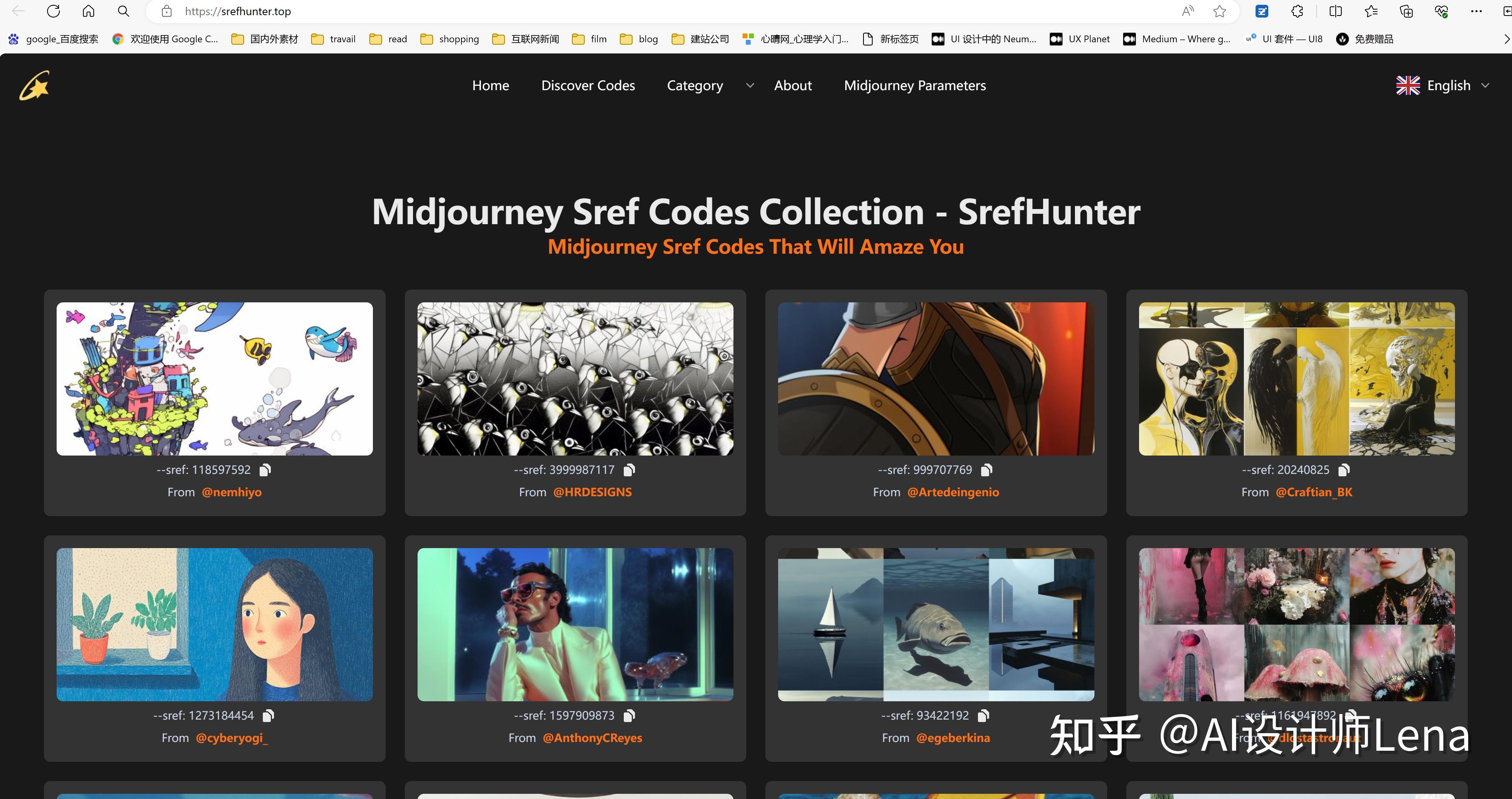
Task: Open the sailboat and fish thumbnail
Action: [936, 625]
